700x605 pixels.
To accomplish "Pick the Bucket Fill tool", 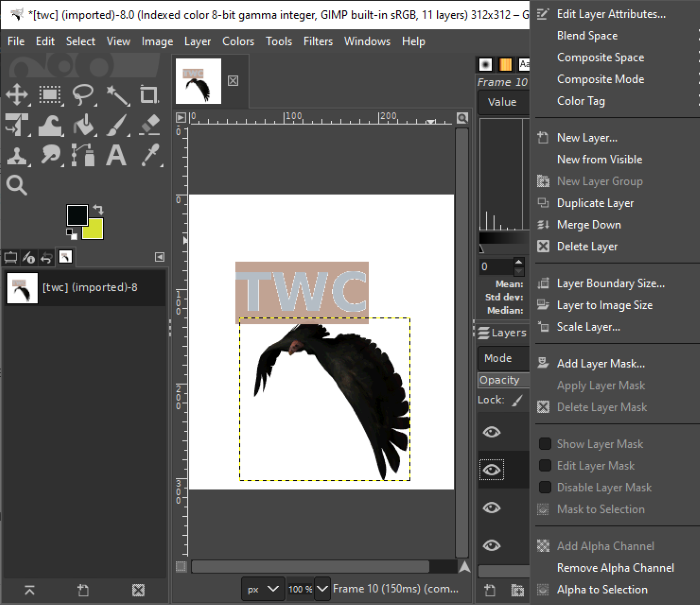I will tap(84, 125).
